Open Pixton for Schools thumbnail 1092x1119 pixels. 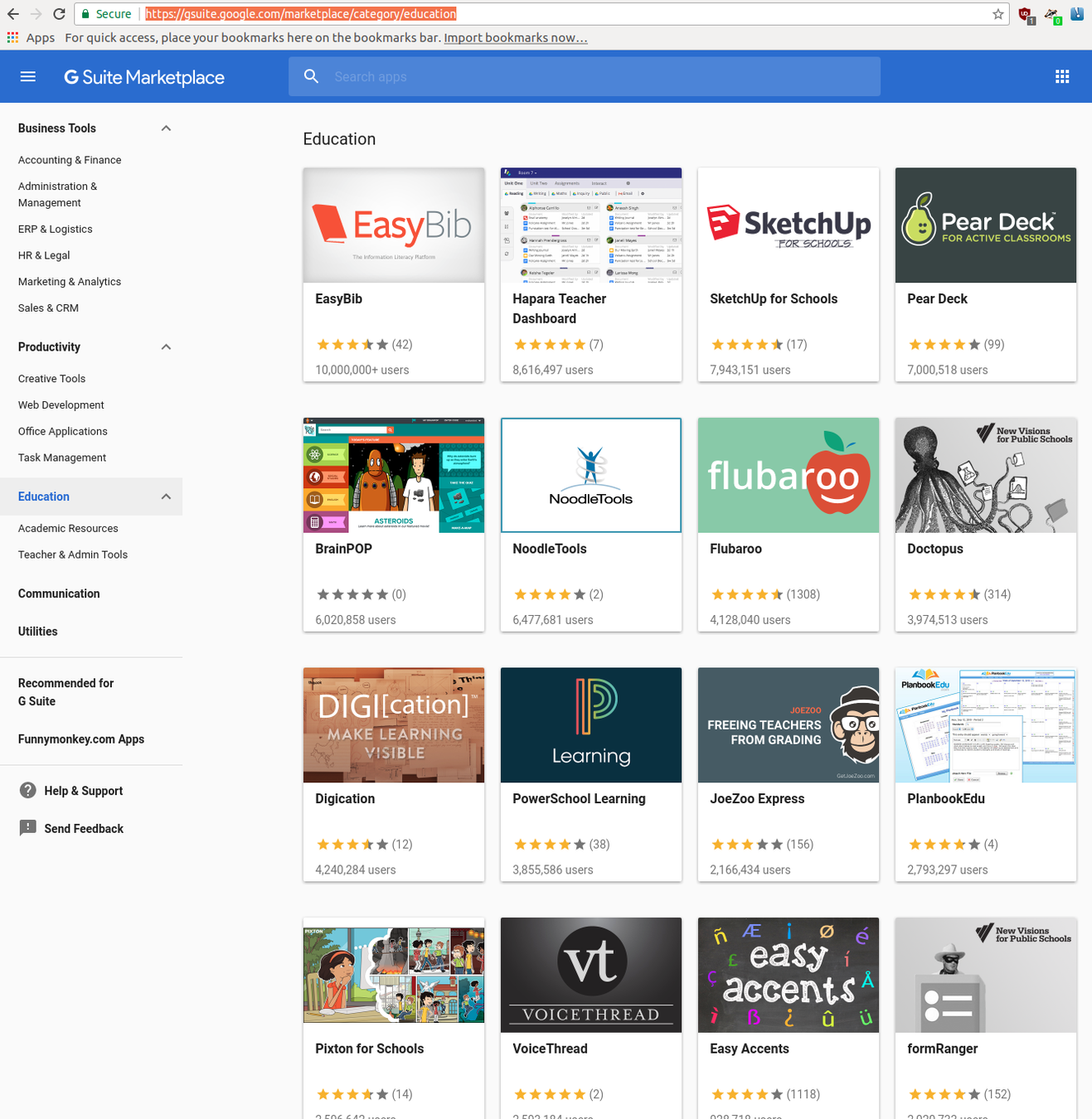tap(394, 975)
